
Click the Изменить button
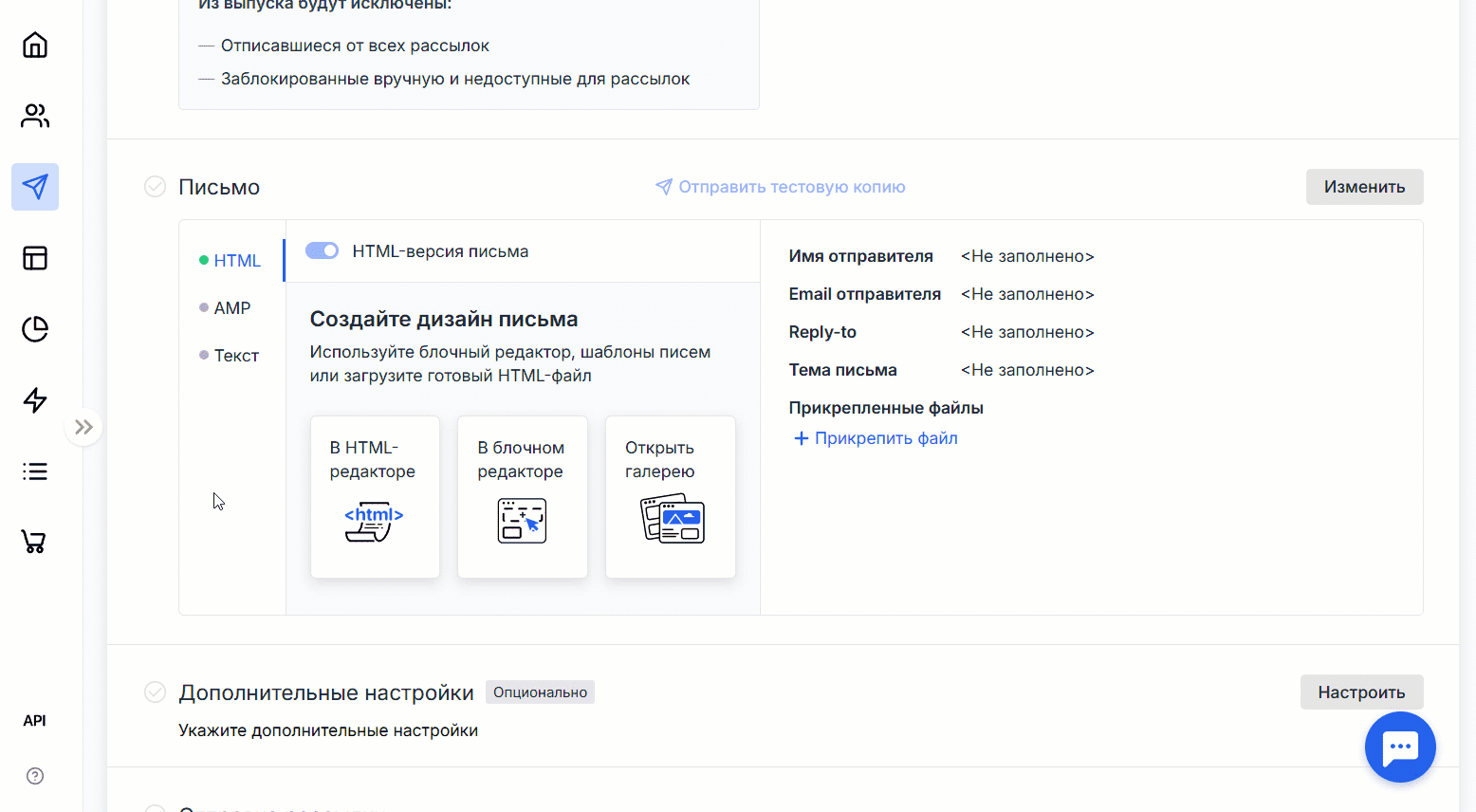1364,187
